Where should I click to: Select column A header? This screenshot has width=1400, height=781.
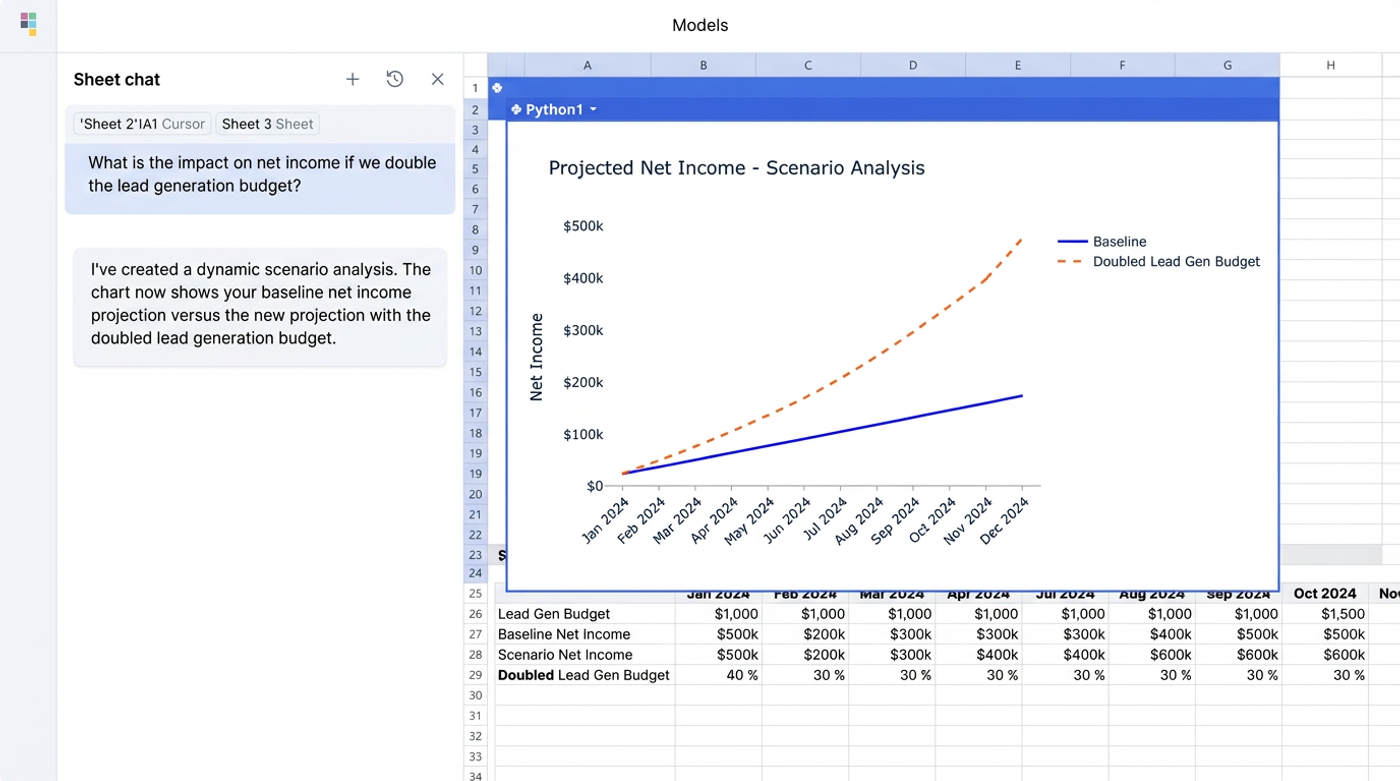[587, 65]
